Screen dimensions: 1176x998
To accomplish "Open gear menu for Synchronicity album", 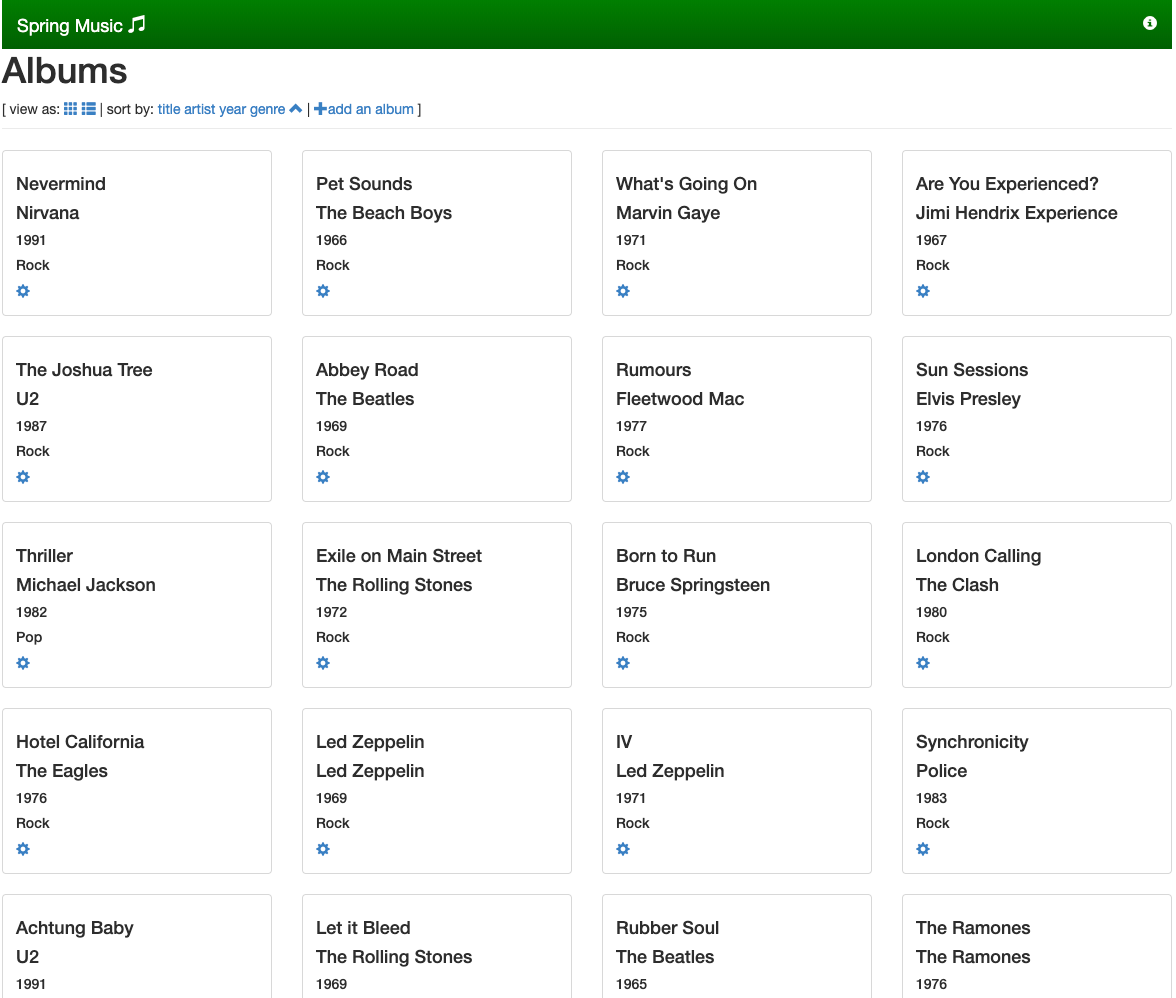I will pos(923,849).
